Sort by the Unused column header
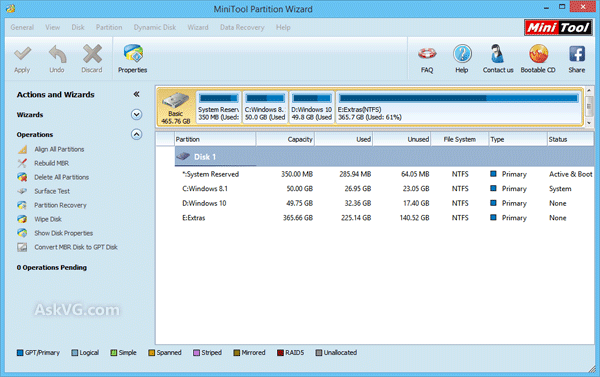 402,139
